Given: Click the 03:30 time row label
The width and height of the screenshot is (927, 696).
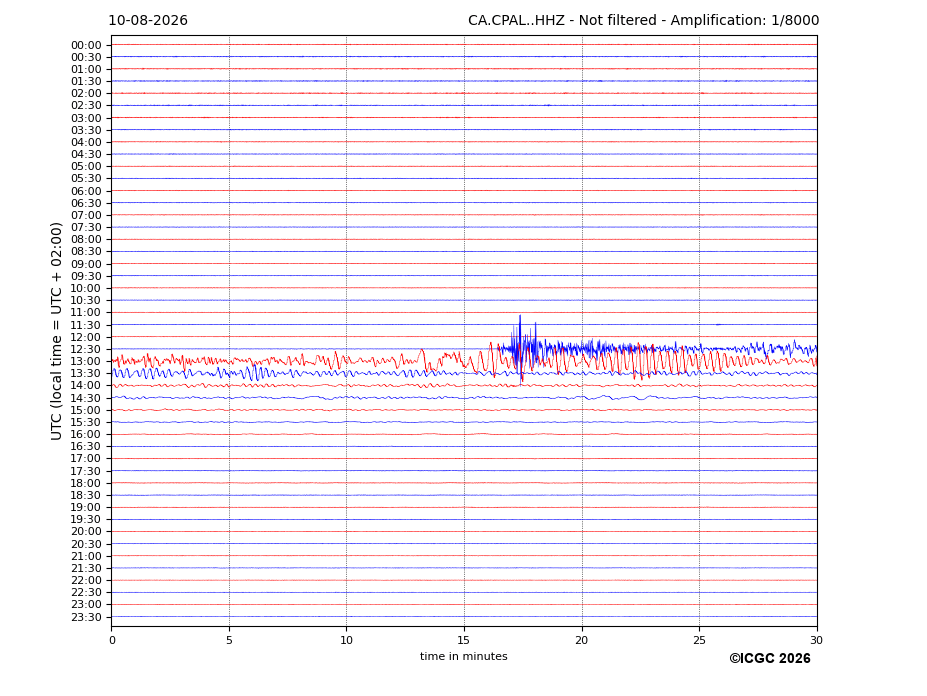Looking at the screenshot, I should coord(86,130).
